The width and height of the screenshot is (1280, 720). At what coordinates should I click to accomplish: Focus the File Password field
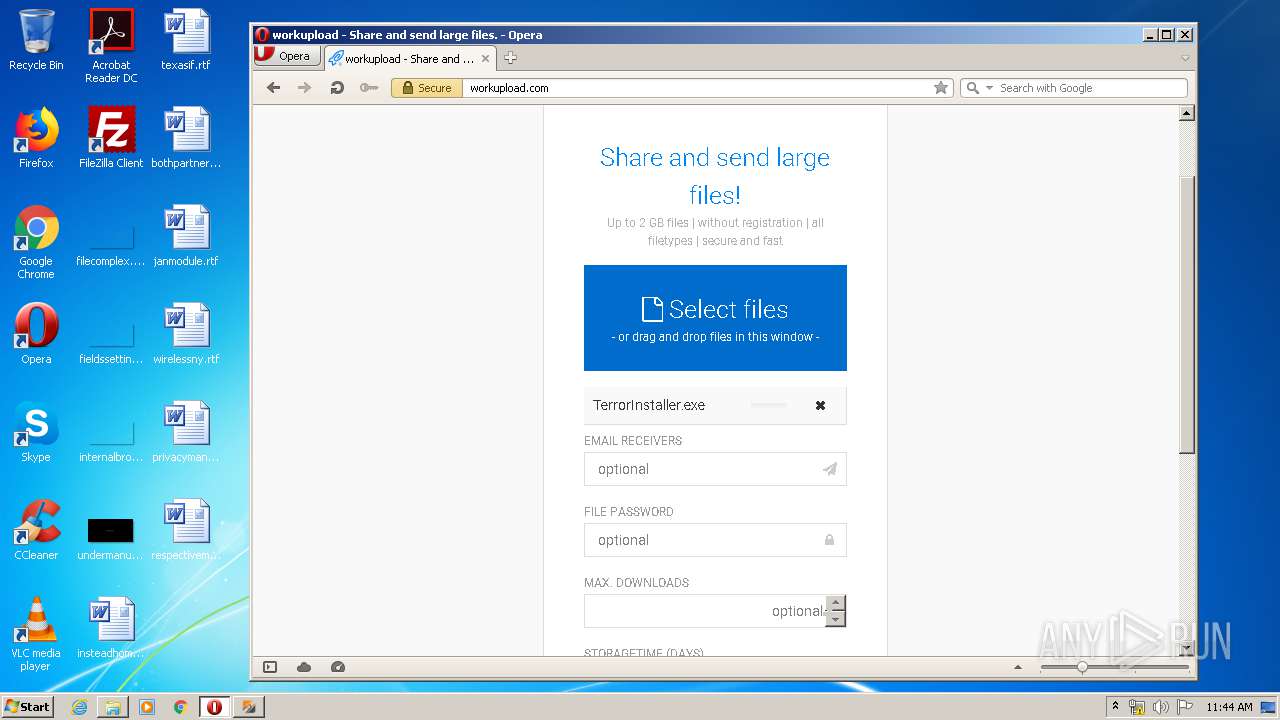coord(715,540)
